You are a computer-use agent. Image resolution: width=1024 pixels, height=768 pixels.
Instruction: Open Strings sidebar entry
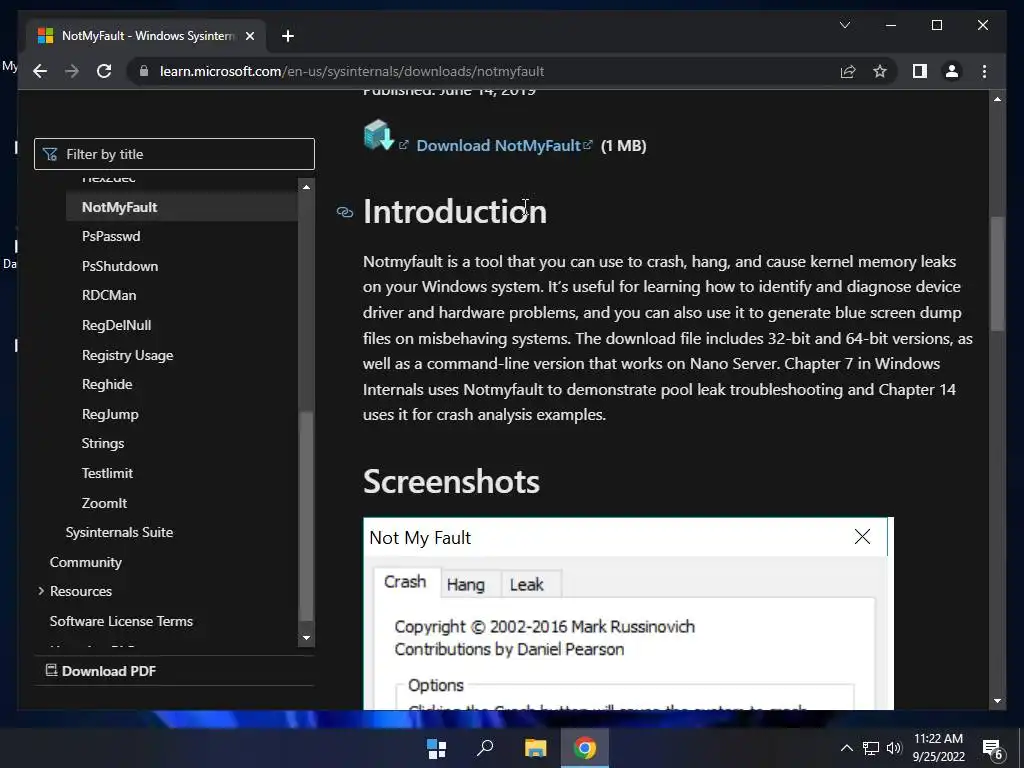(x=103, y=443)
